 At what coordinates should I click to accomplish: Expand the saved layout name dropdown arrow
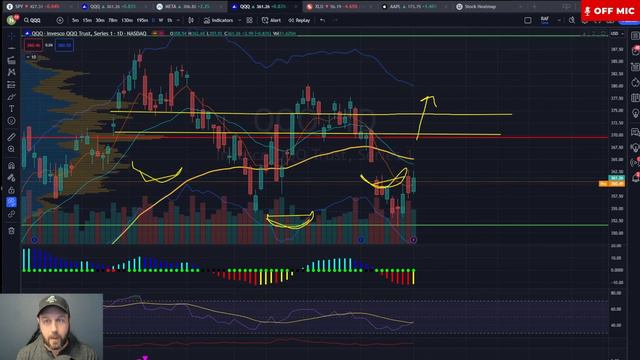(559, 20)
